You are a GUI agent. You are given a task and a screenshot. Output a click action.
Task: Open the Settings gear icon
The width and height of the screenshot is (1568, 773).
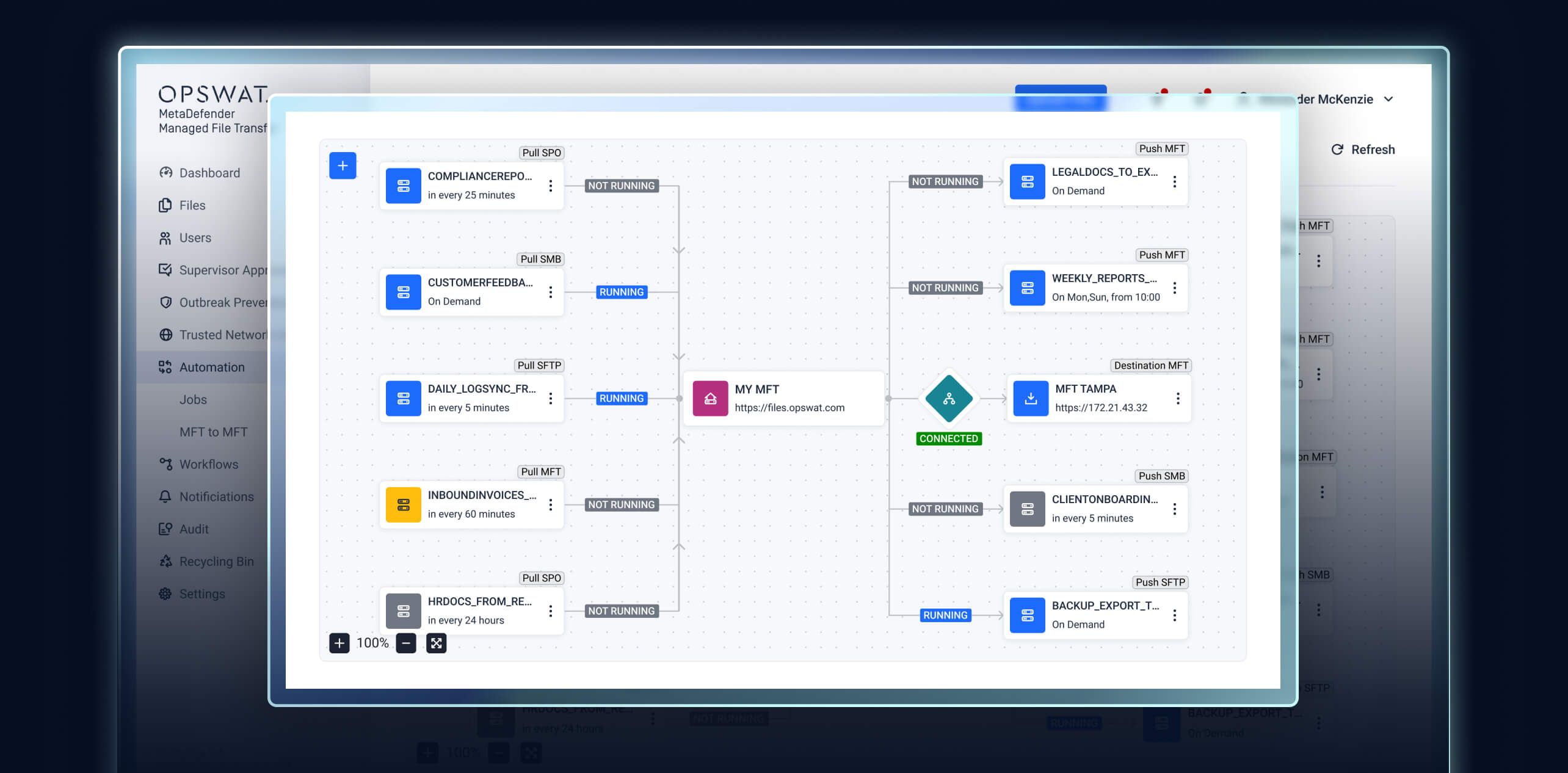pos(165,593)
